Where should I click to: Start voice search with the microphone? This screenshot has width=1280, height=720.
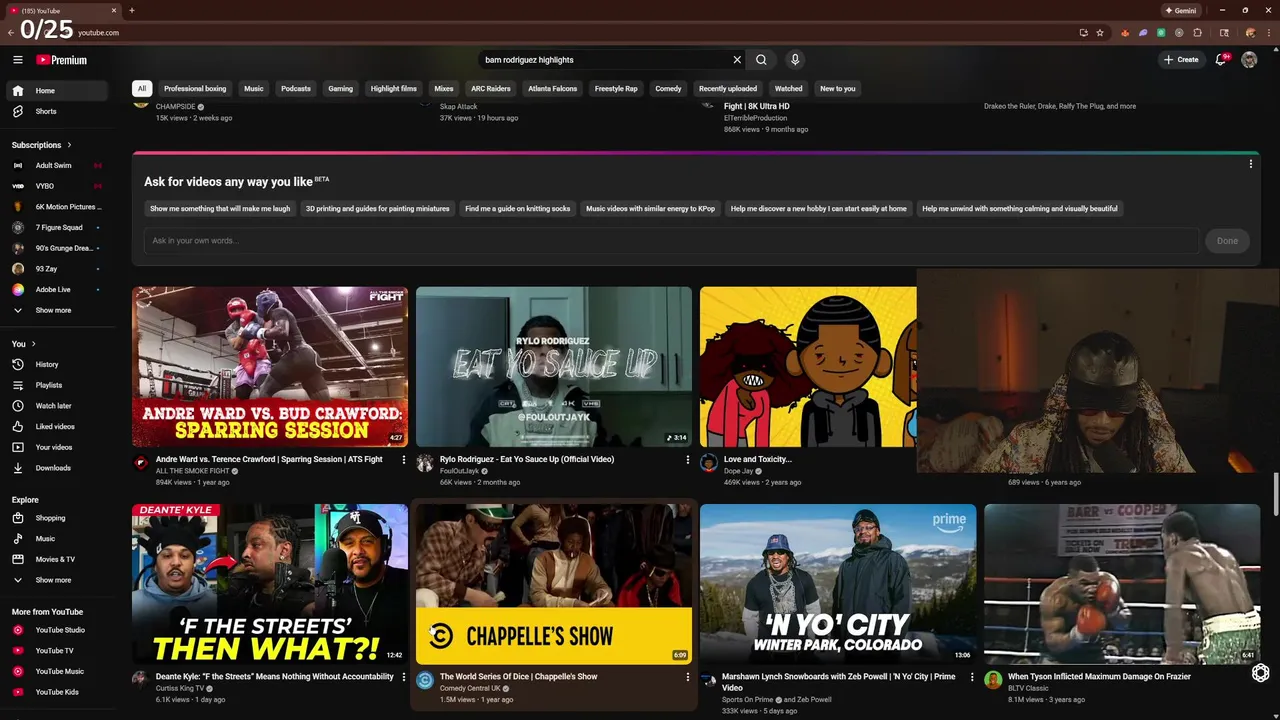[x=795, y=60]
